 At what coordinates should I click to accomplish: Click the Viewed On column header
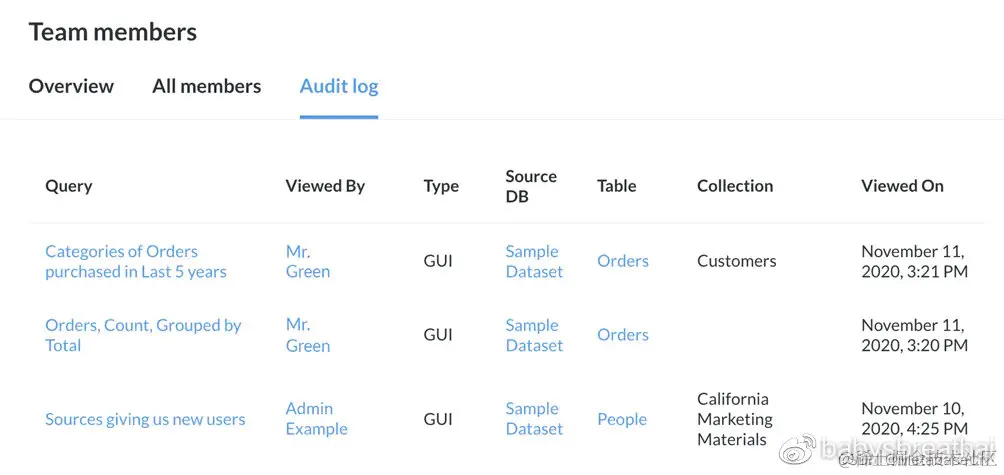[x=902, y=186]
